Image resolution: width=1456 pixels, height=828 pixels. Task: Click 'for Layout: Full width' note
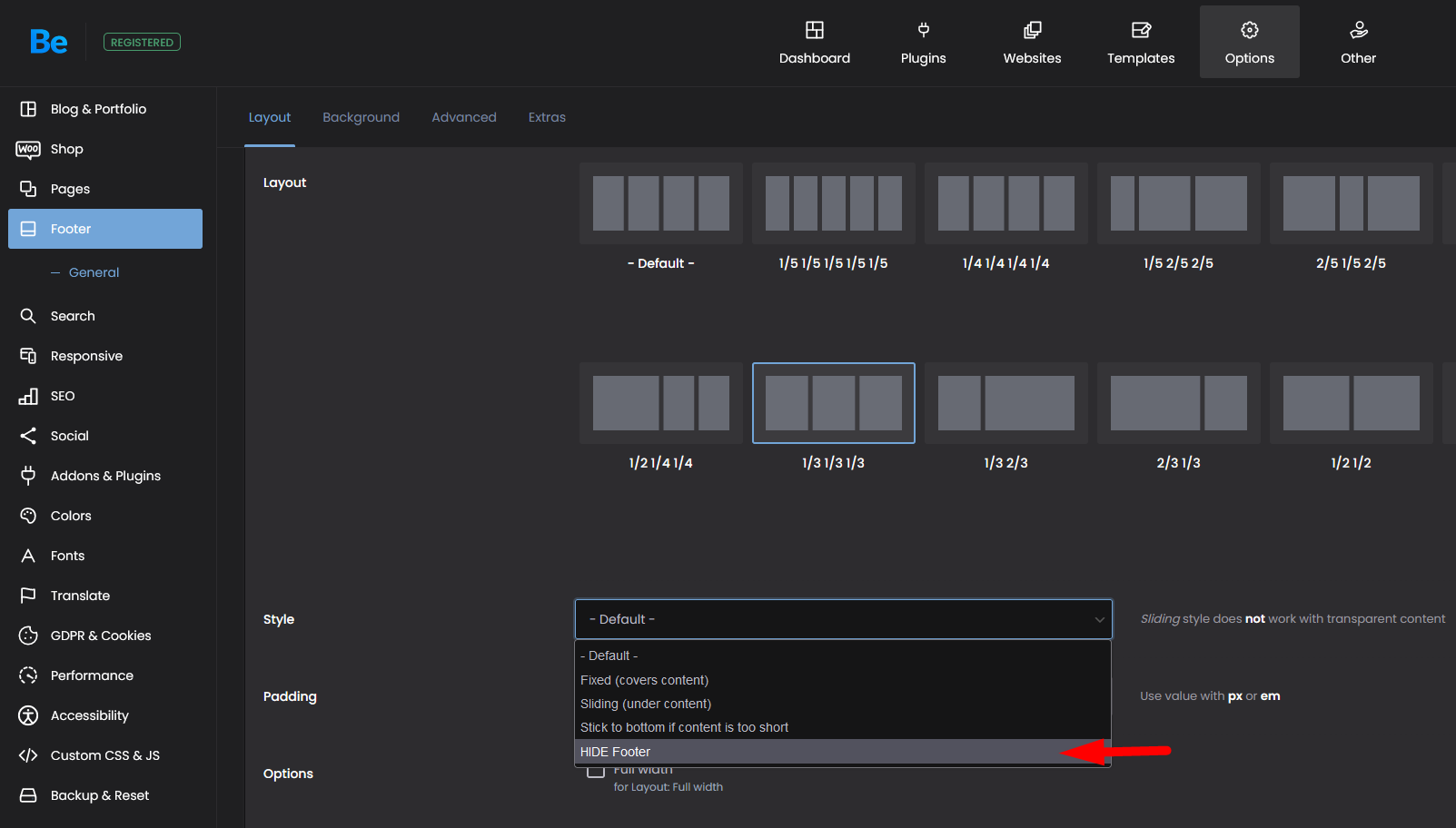tap(669, 787)
